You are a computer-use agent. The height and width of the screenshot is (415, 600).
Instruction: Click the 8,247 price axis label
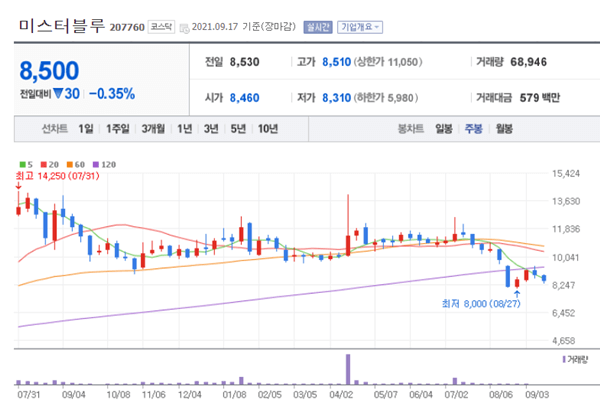tap(564, 285)
